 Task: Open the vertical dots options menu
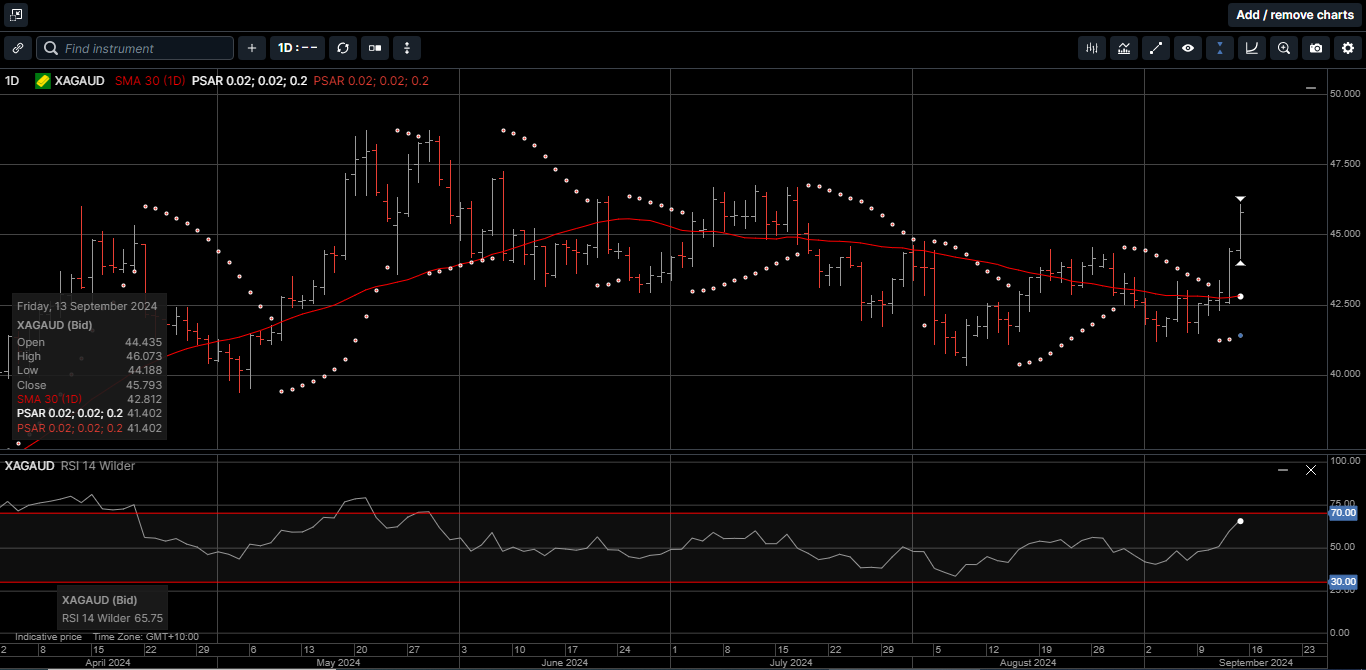407,48
